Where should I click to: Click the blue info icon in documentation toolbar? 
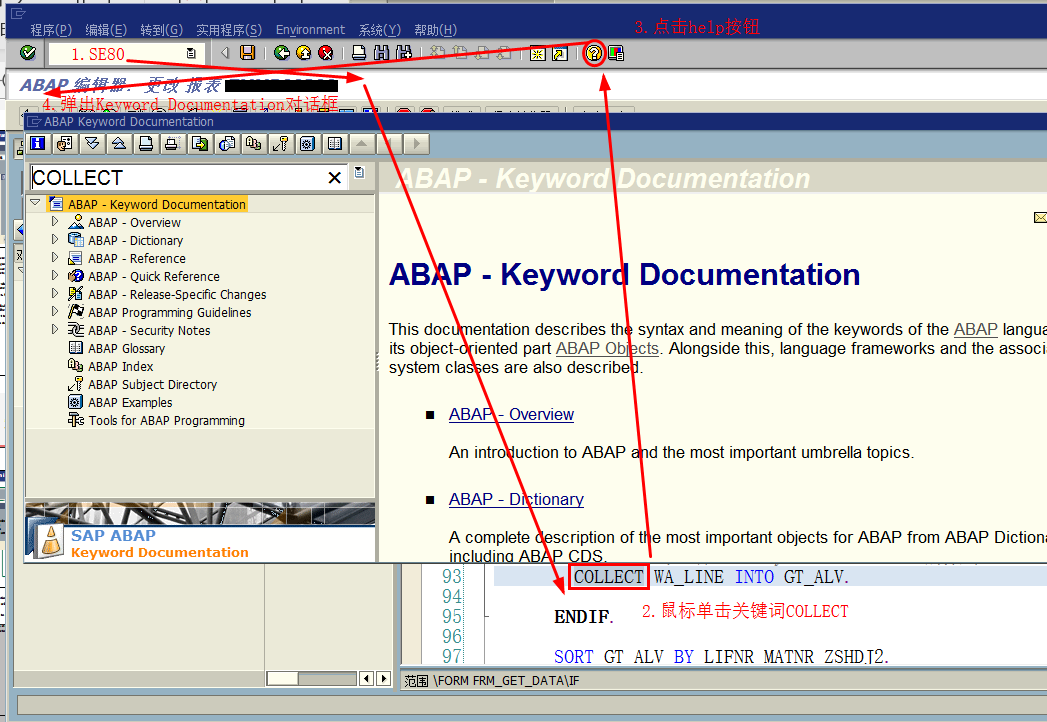click(x=38, y=144)
